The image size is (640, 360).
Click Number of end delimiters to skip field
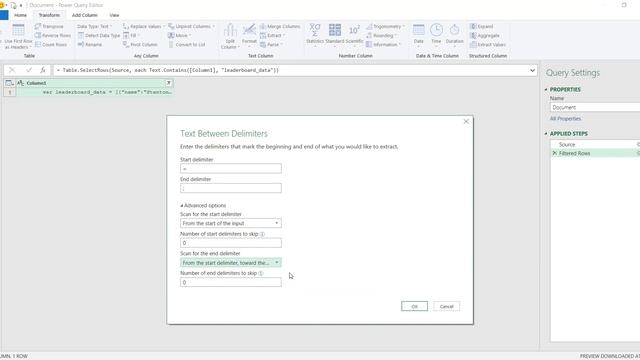click(231, 282)
